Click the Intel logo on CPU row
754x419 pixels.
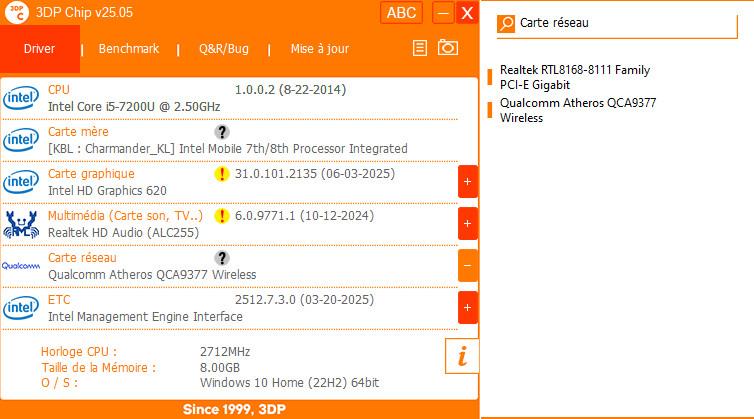(21, 98)
